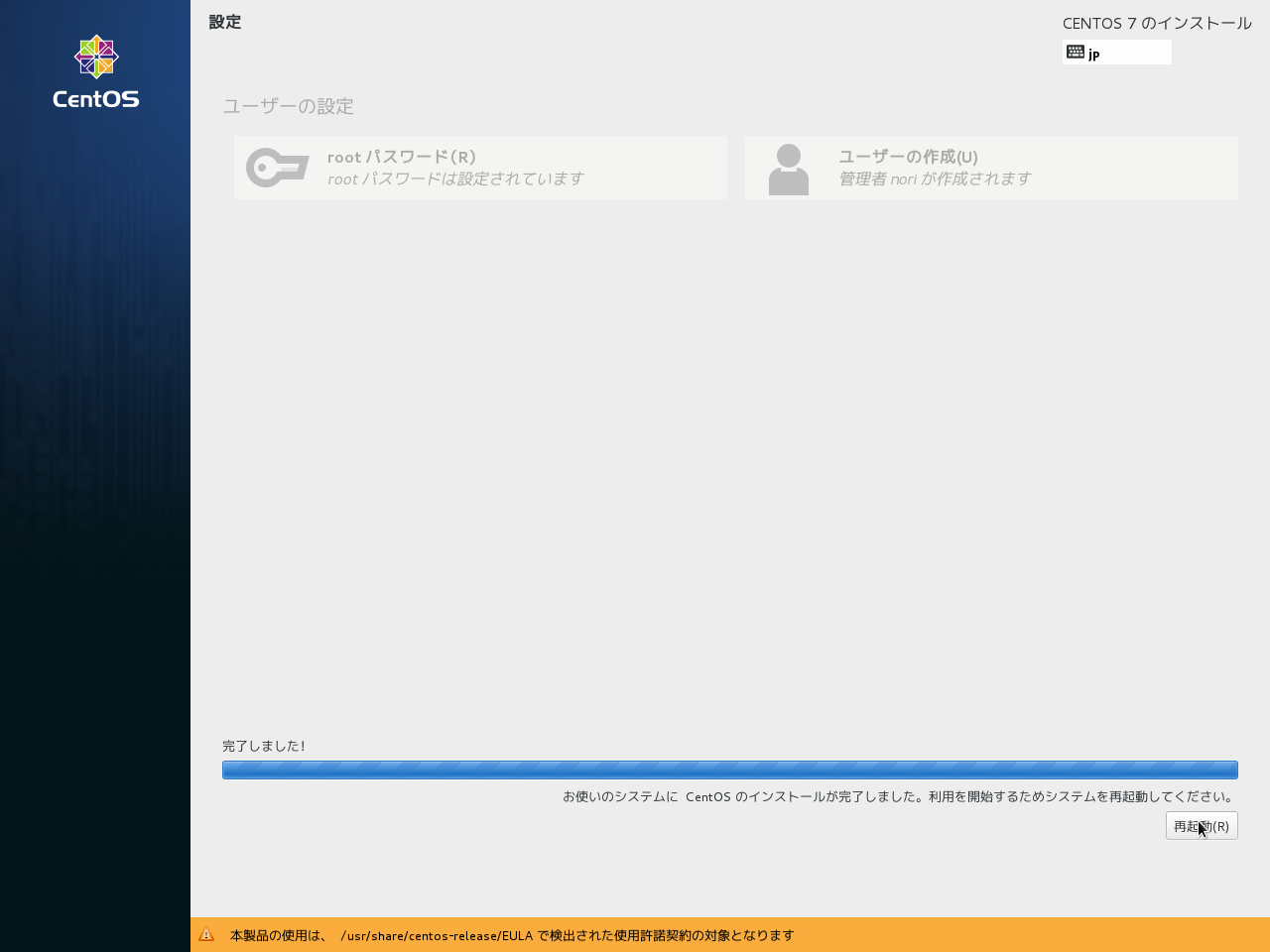1270x952 pixels.
Task: Click the 管理者 nori が作成されます status text
Action: [935, 178]
